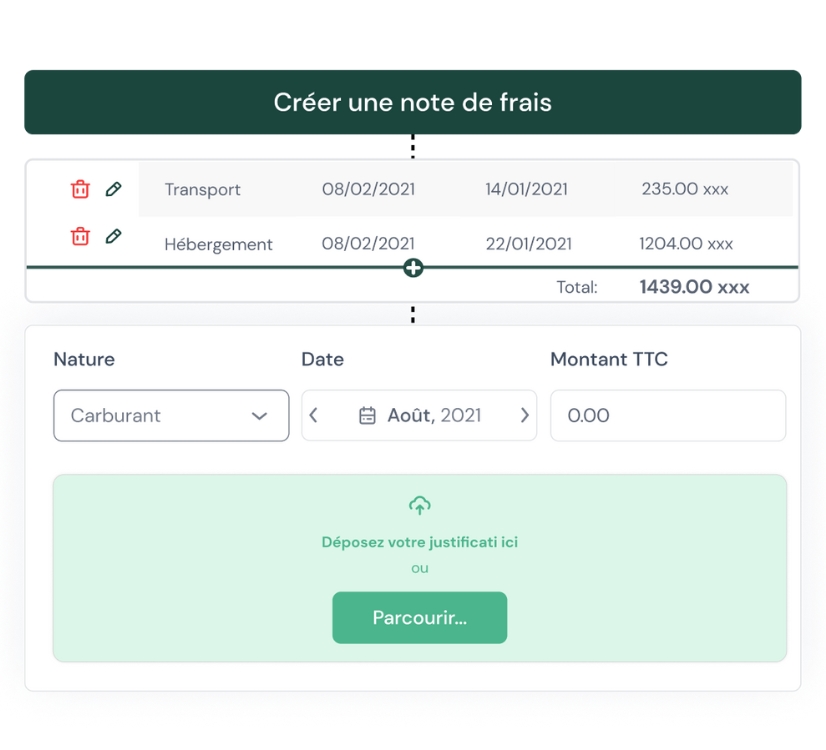Open the calendar icon in Date field

[367, 416]
